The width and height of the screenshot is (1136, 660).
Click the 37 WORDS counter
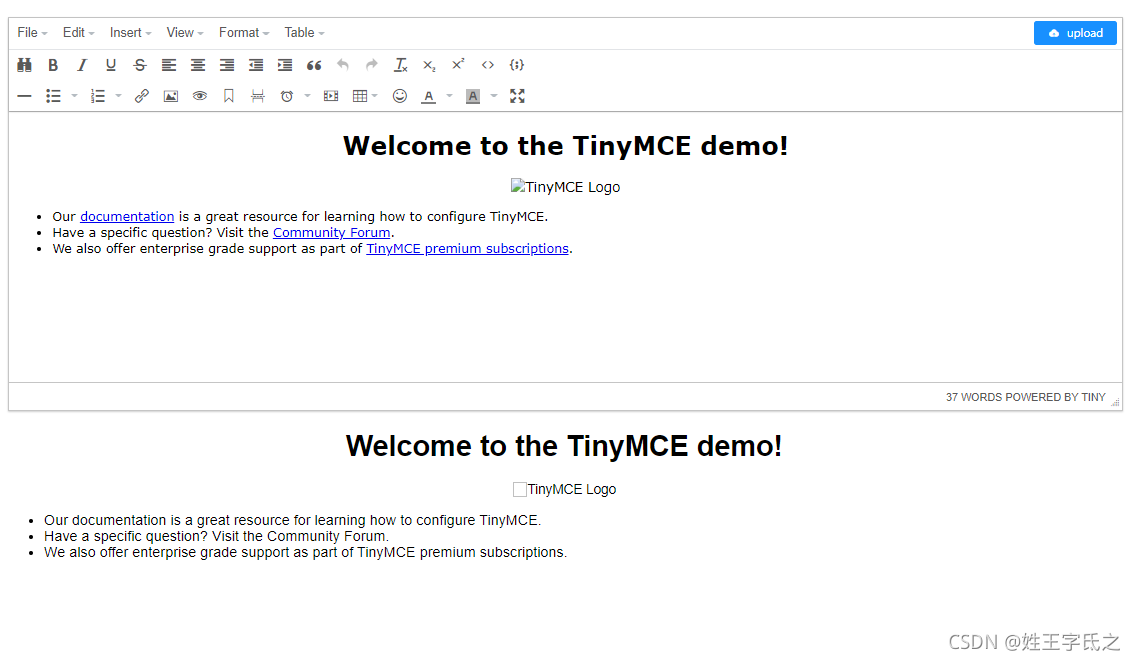pos(974,397)
